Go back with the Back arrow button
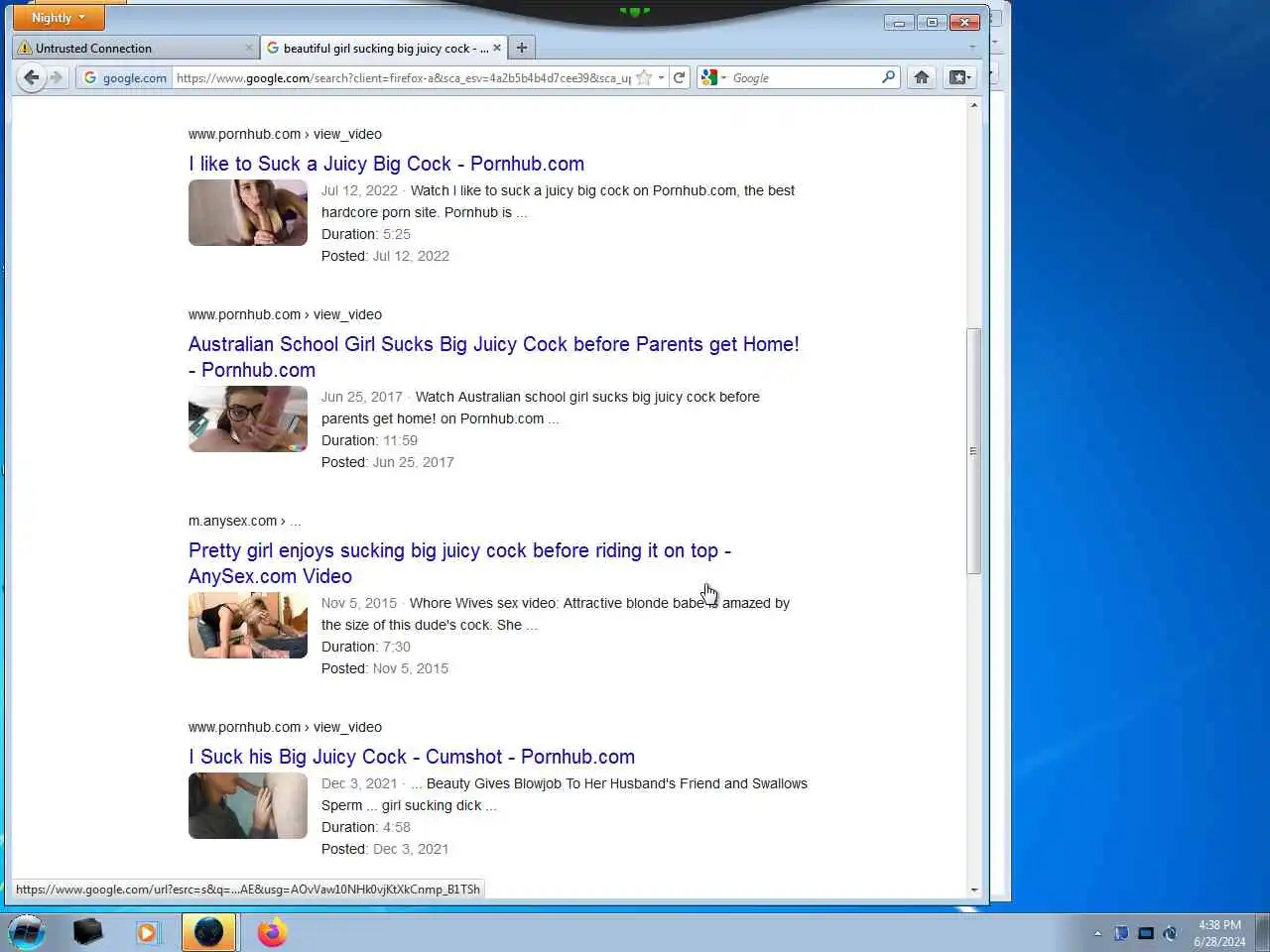This screenshot has height=952, width=1270. click(32, 77)
